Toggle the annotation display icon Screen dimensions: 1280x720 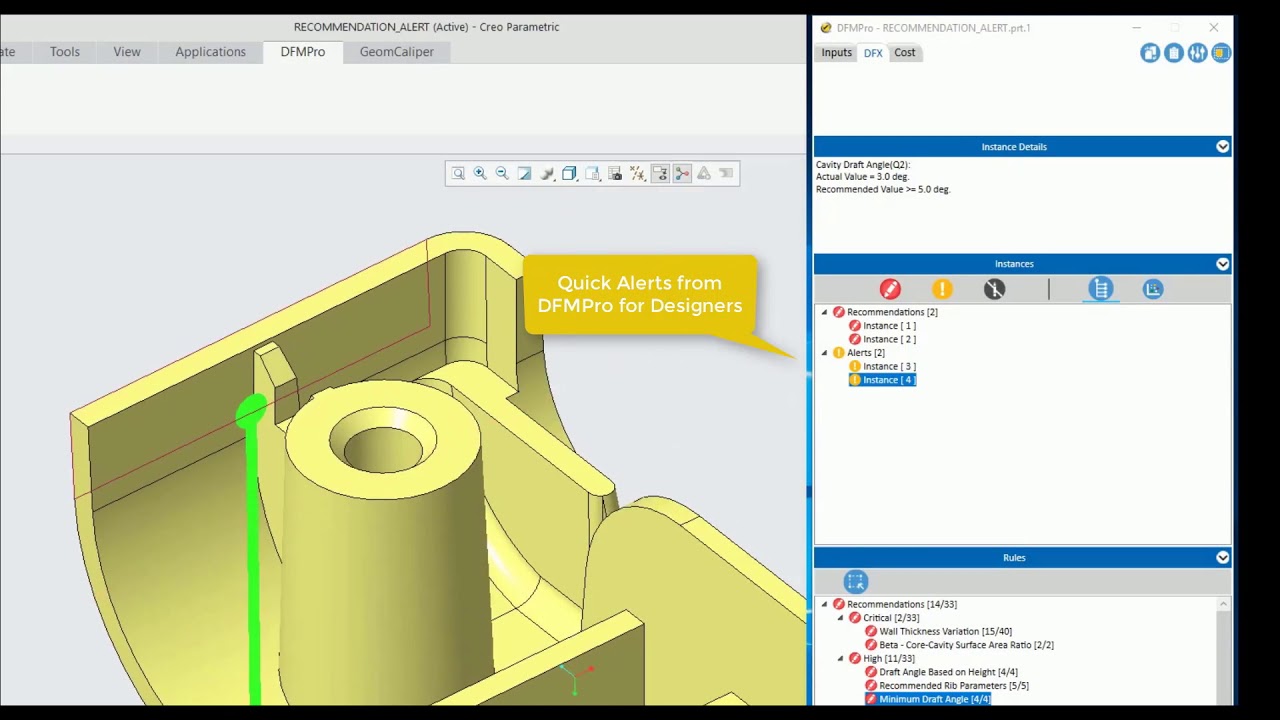pyautogui.click(x=660, y=174)
